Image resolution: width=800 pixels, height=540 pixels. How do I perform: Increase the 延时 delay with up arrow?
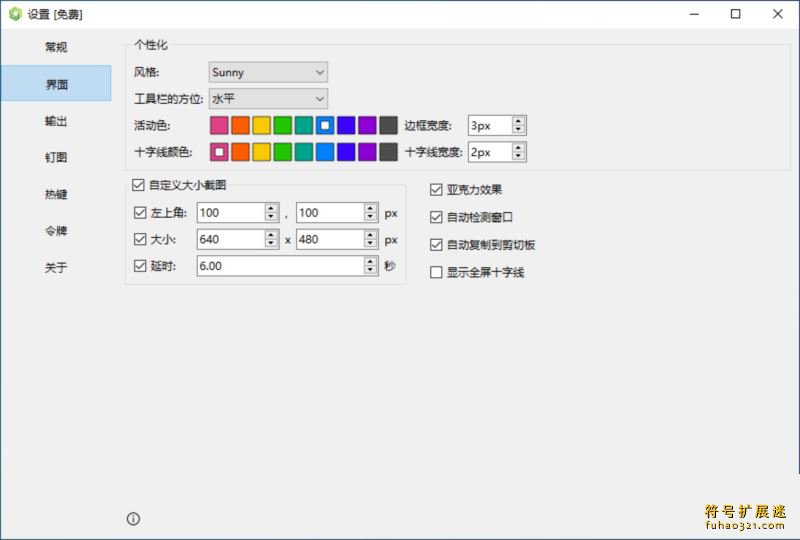369,261
